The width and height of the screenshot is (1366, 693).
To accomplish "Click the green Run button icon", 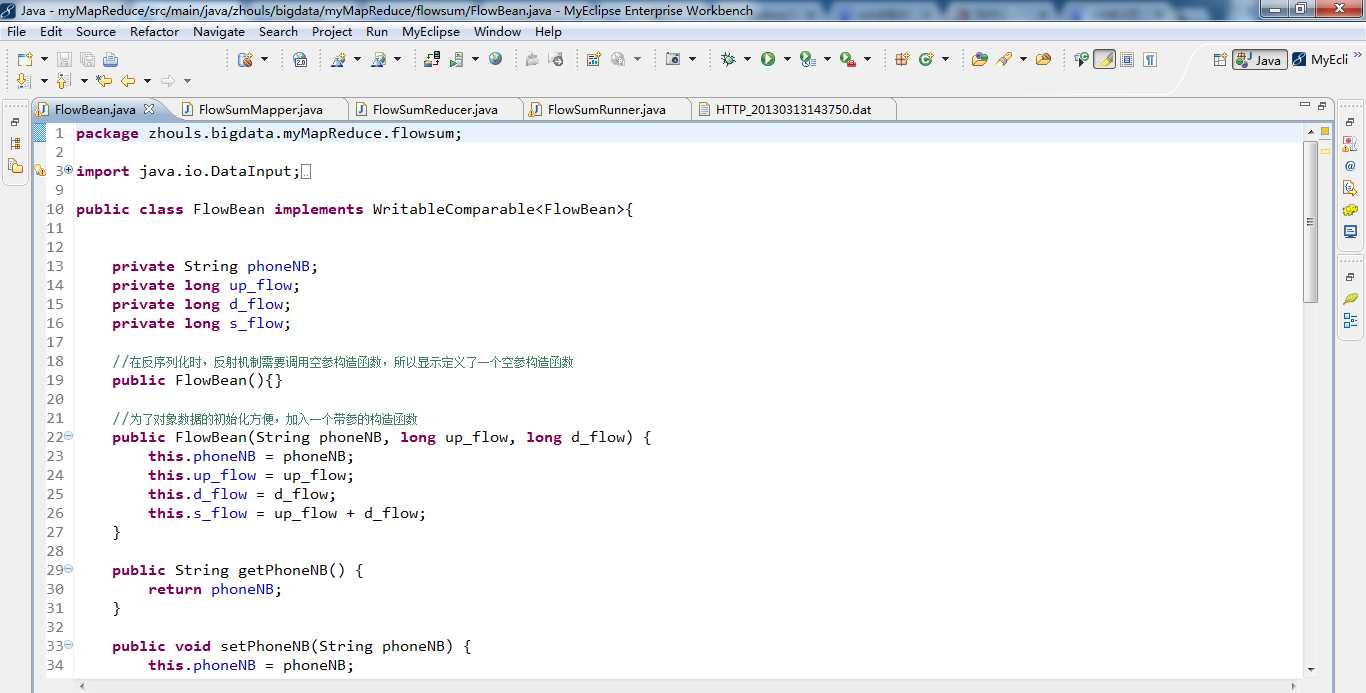I will [x=768, y=59].
